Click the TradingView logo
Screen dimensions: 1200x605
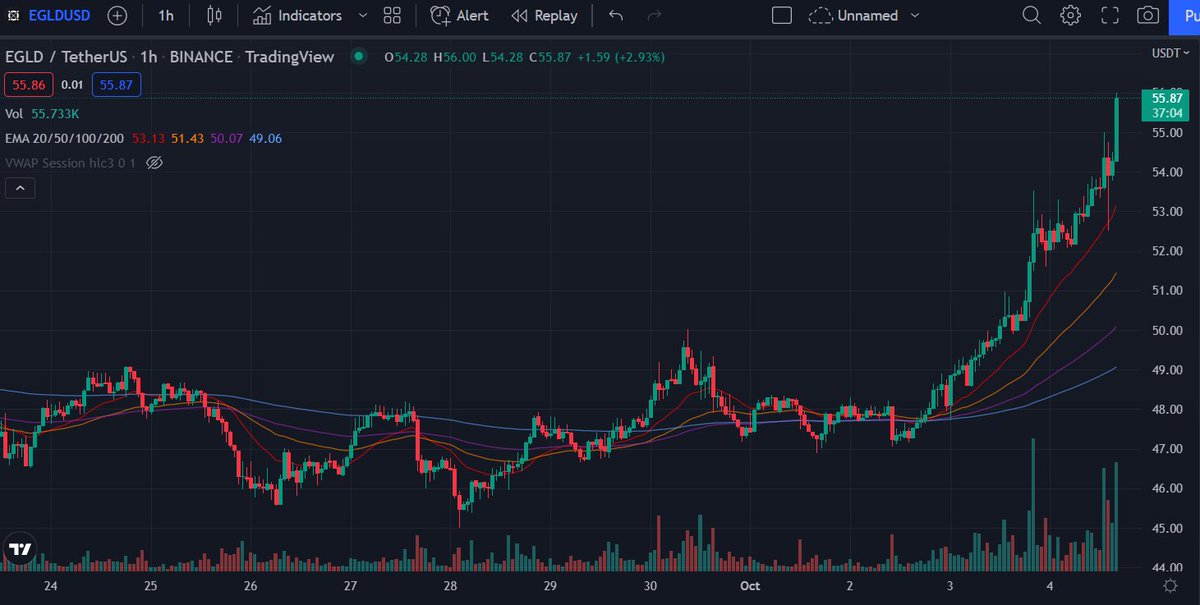point(20,549)
